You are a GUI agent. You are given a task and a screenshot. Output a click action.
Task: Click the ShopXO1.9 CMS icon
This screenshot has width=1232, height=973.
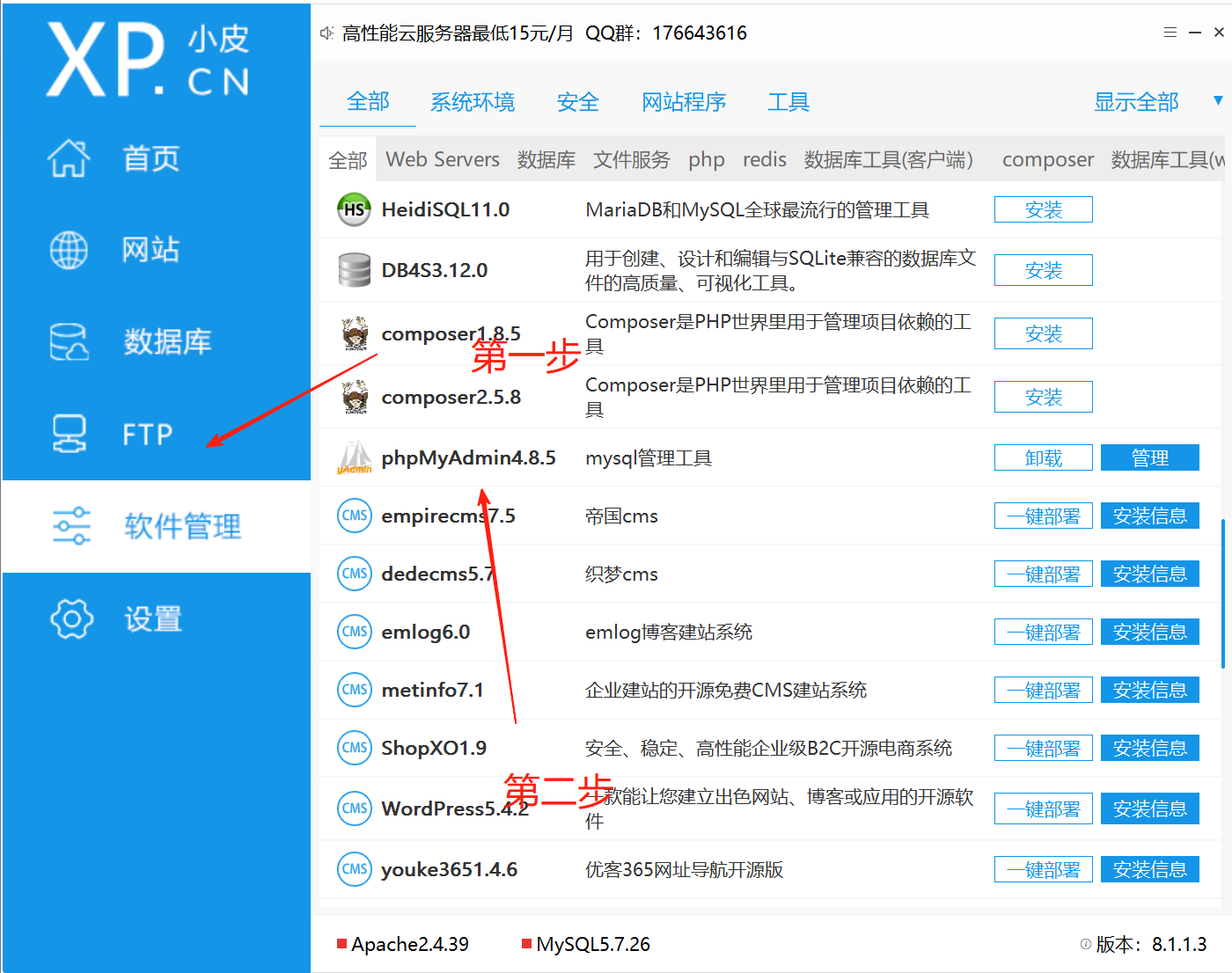click(355, 748)
